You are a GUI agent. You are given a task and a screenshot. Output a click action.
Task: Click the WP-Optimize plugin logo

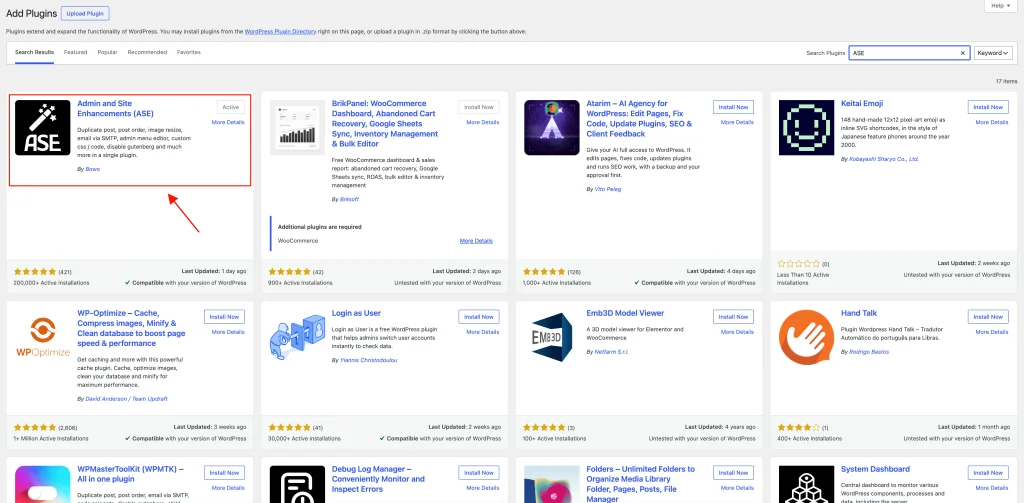[x=42, y=337]
